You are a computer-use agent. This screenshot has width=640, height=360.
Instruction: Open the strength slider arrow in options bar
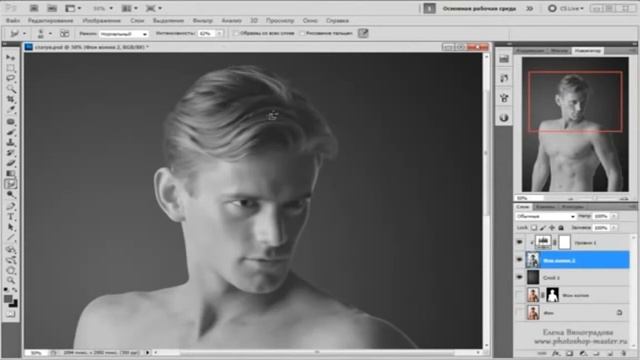click(x=220, y=33)
